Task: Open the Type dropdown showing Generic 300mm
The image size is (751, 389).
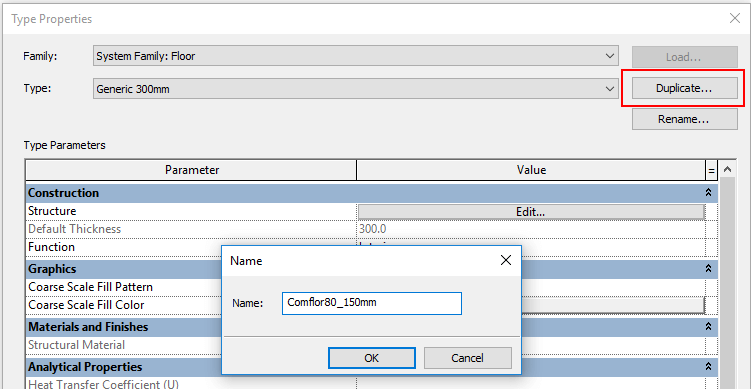Action: (x=355, y=89)
